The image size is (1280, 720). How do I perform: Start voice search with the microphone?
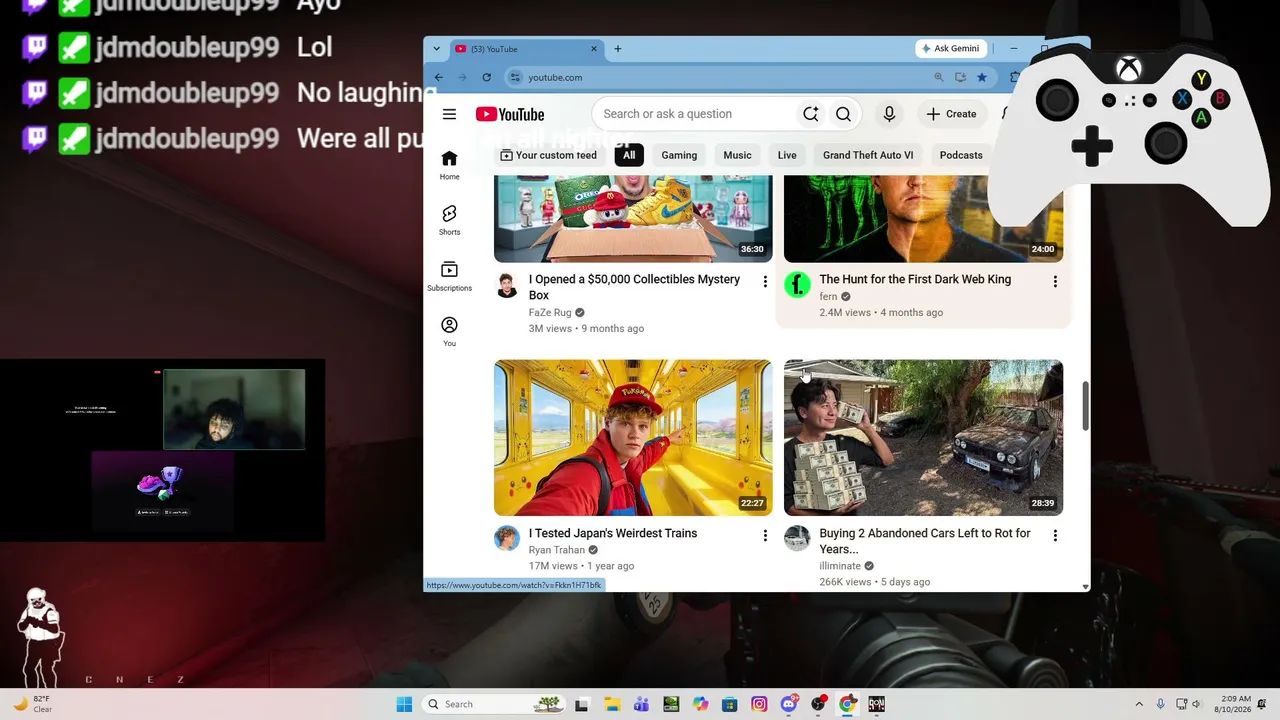tap(889, 114)
